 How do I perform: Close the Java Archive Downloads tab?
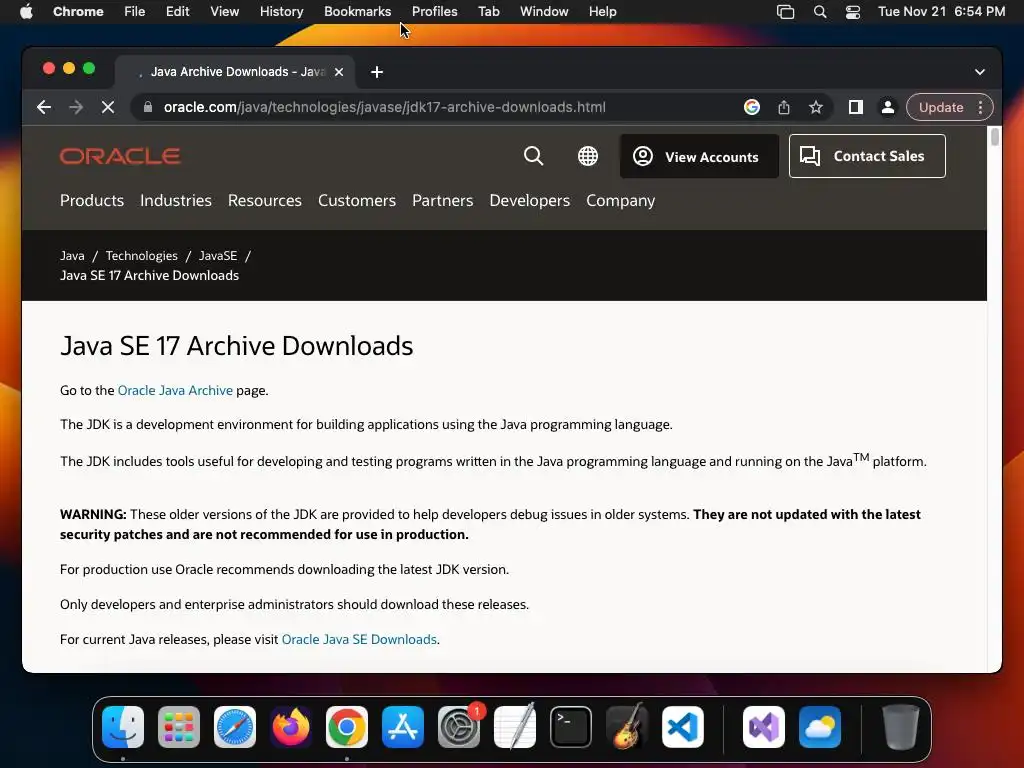[x=339, y=72]
